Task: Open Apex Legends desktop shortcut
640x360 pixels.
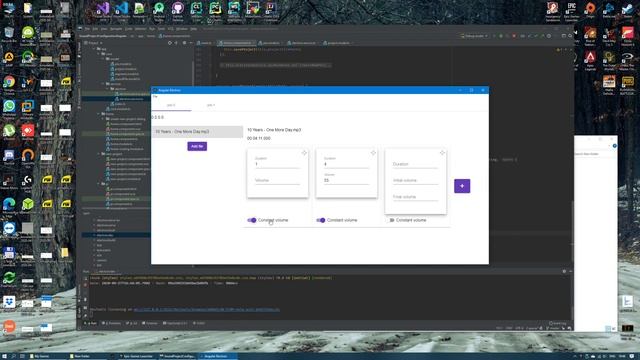Action: [590, 59]
